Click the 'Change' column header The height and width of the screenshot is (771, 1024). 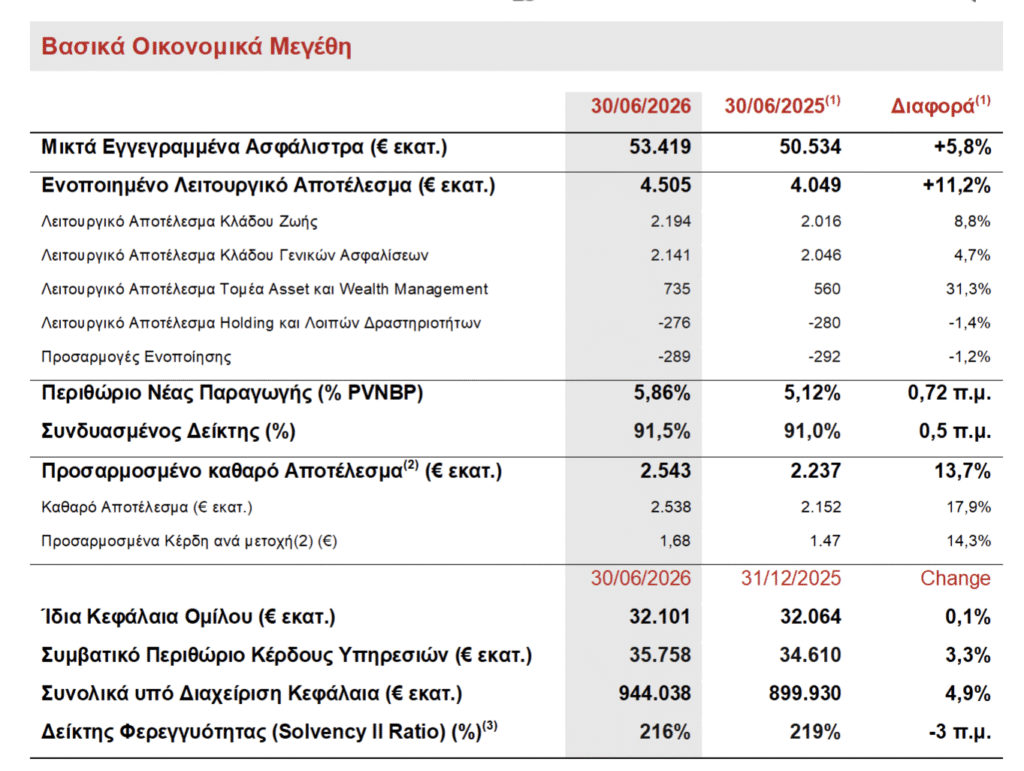(955, 578)
